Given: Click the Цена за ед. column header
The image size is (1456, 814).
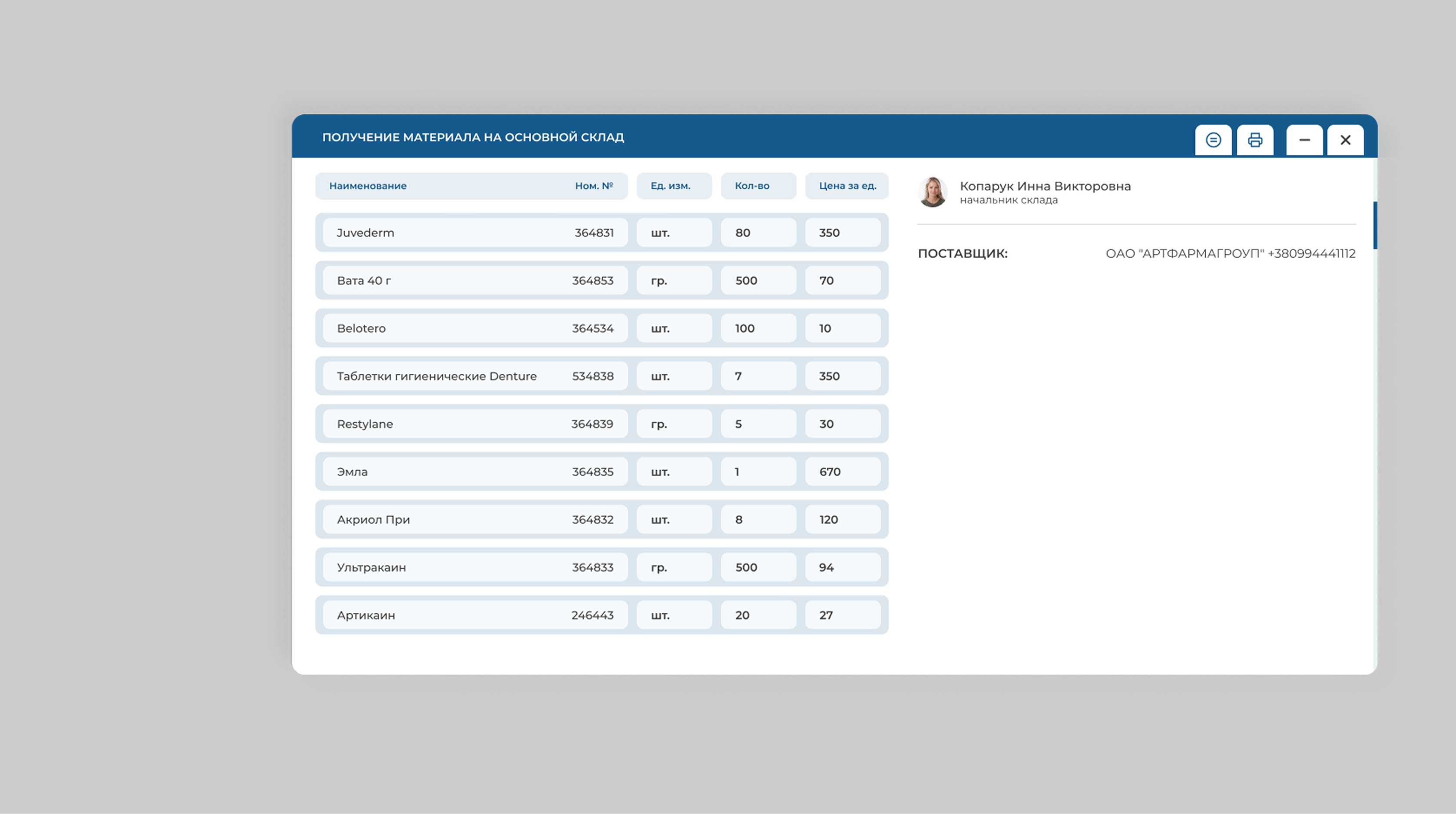Looking at the screenshot, I should point(847,186).
